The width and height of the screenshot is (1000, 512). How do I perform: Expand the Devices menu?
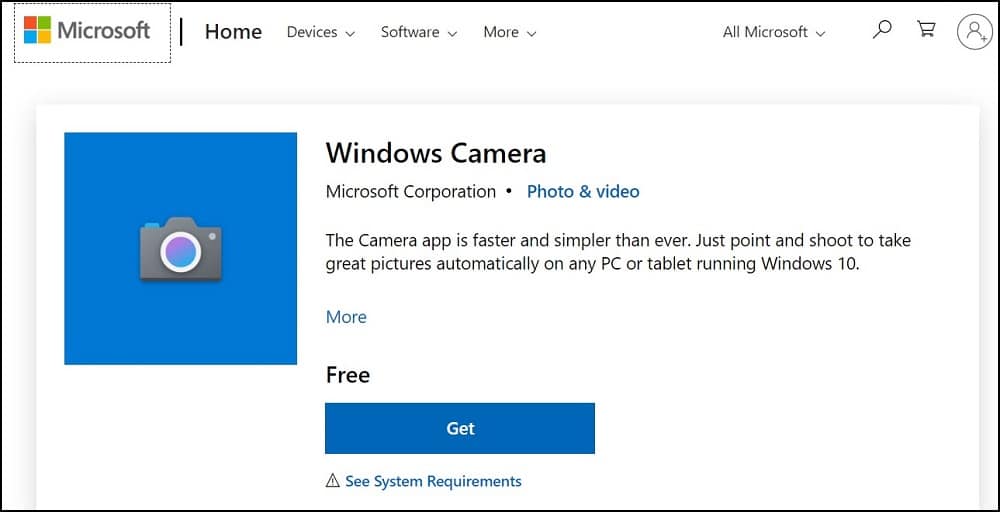click(321, 32)
